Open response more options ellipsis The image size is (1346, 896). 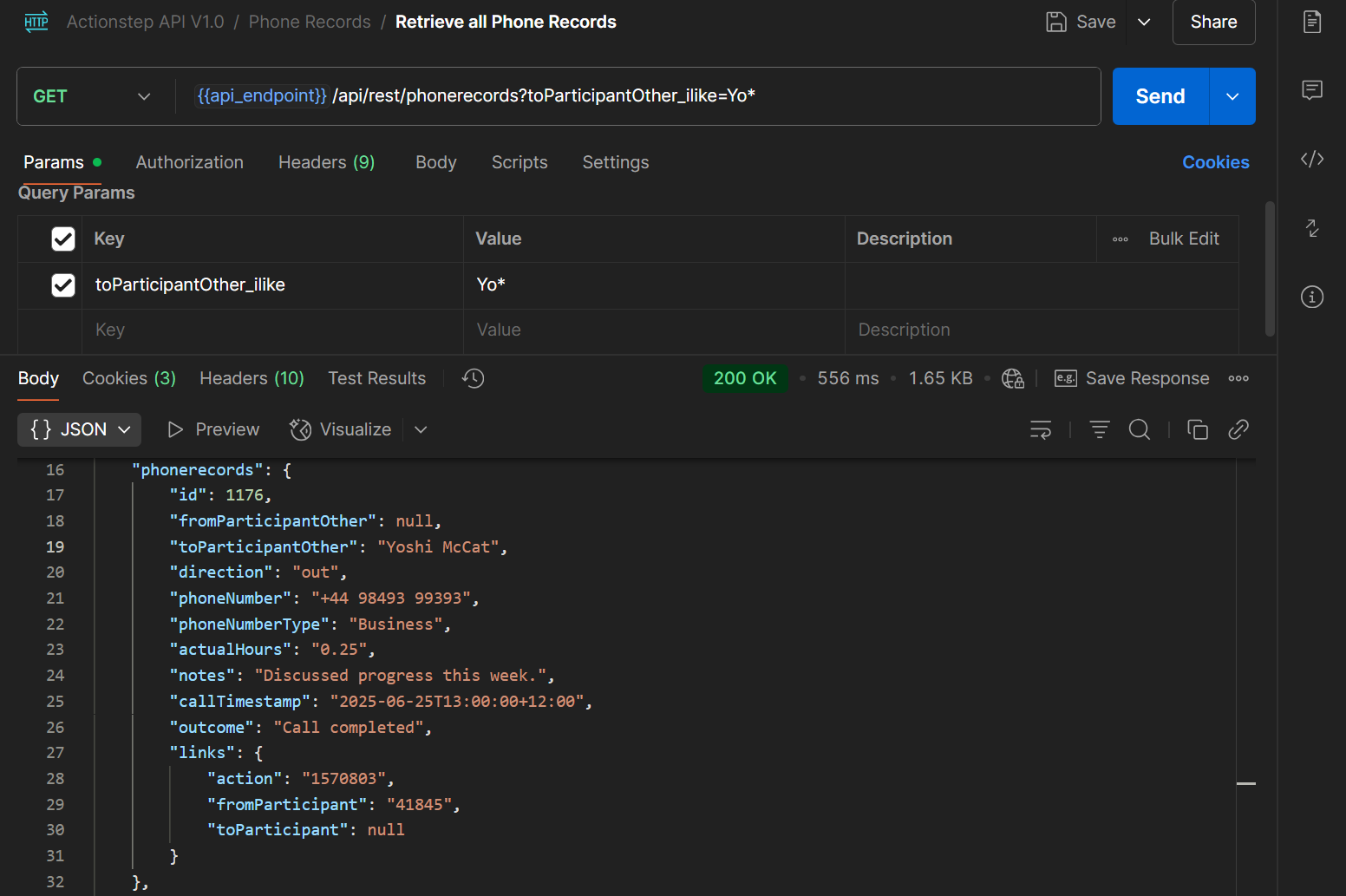[x=1238, y=378]
